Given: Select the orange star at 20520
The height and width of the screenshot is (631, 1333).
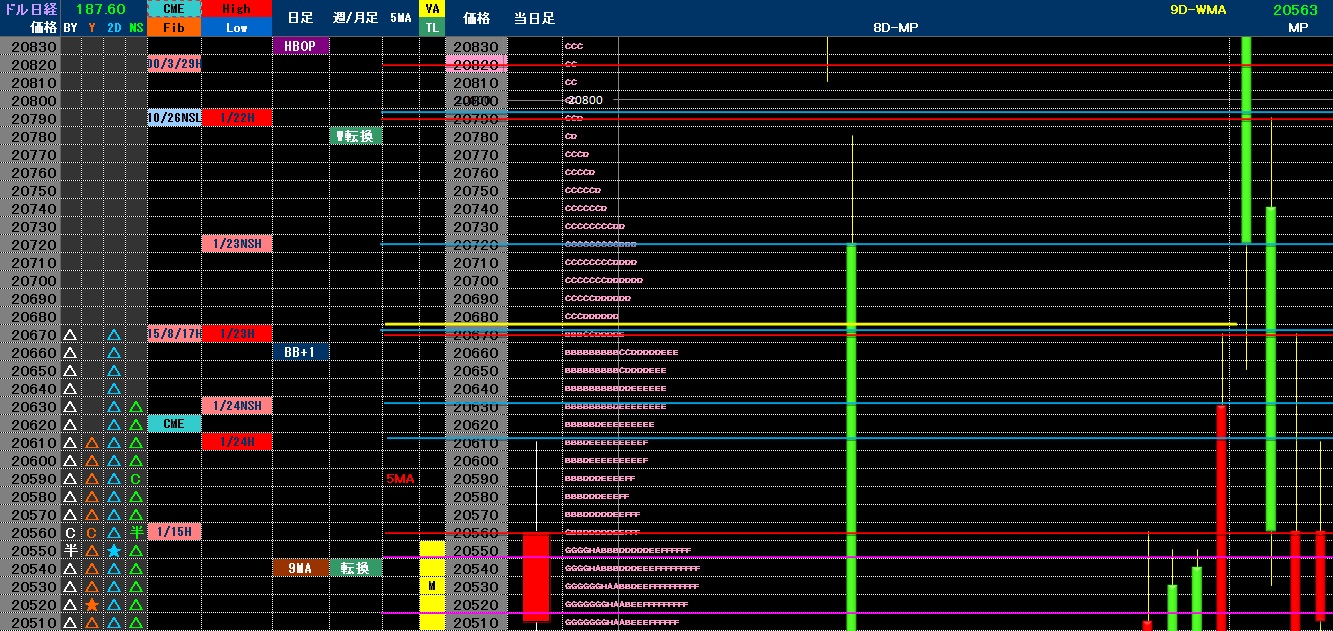Looking at the screenshot, I should (x=92, y=604).
